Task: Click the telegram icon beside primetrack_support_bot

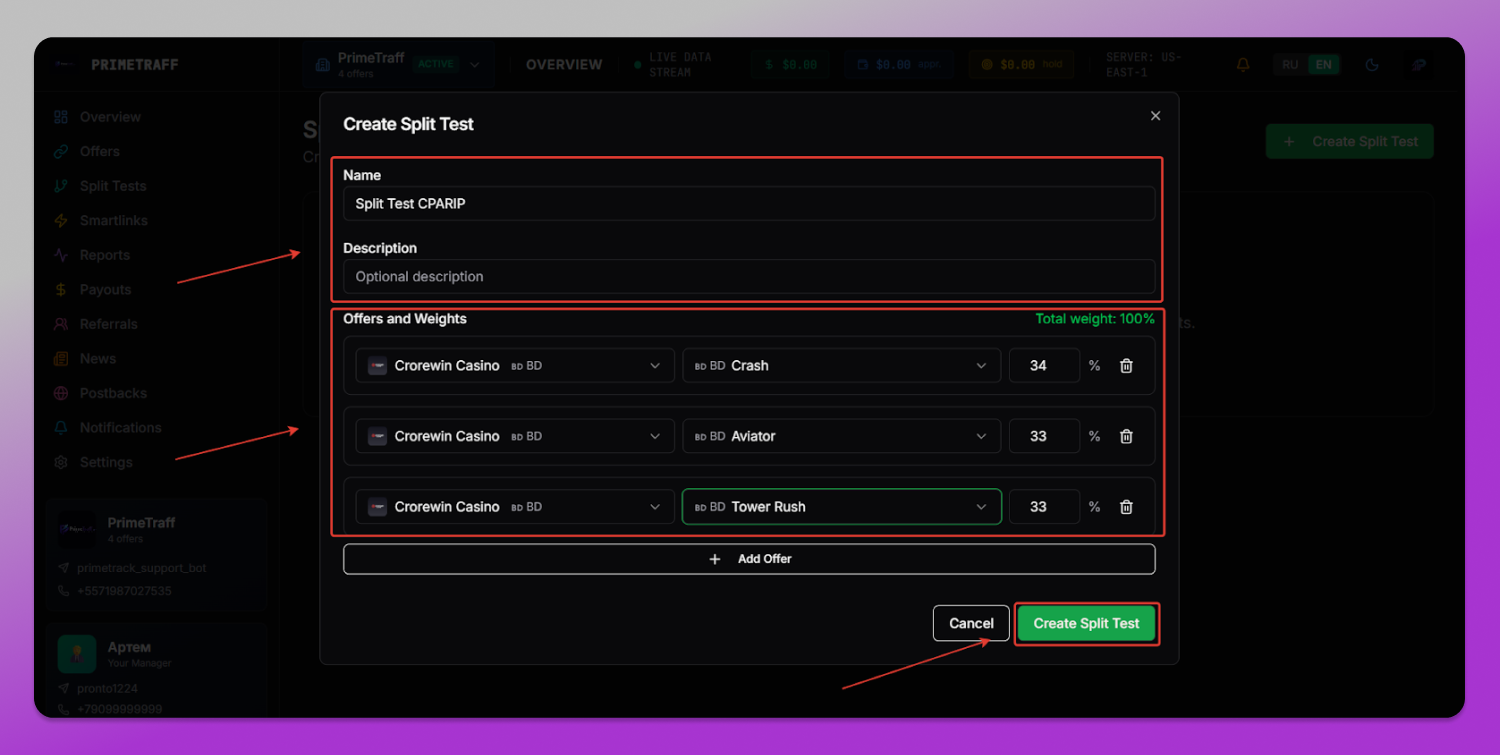Action: tap(64, 568)
